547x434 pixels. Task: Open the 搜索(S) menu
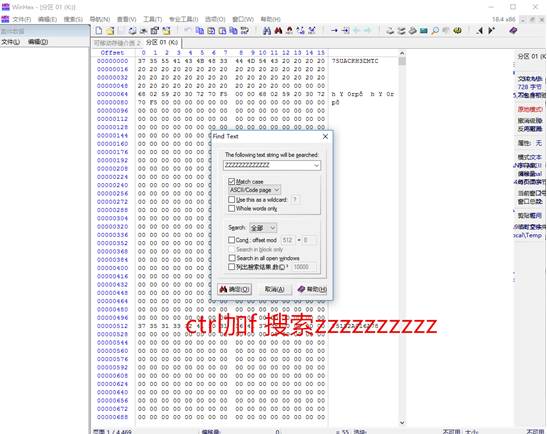point(73,19)
